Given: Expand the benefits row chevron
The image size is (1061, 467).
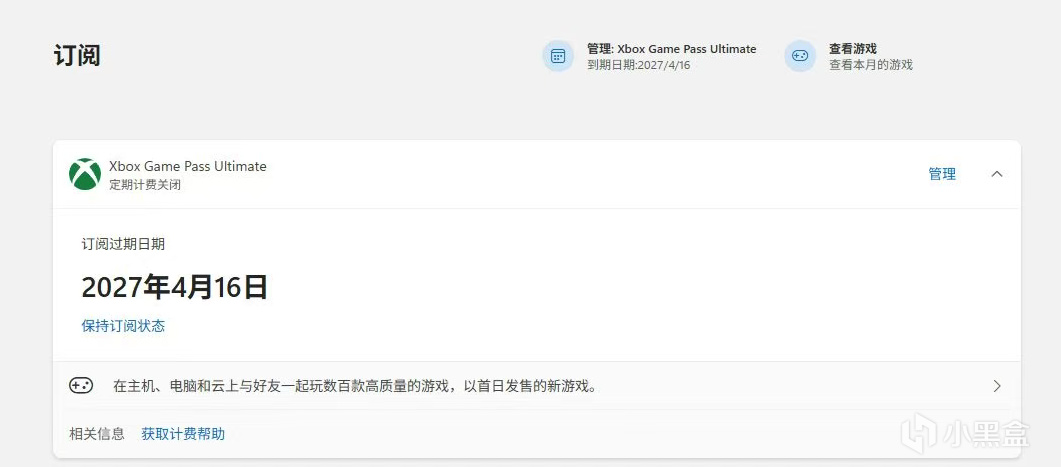Looking at the screenshot, I should pyautogui.click(x=997, y=386).
